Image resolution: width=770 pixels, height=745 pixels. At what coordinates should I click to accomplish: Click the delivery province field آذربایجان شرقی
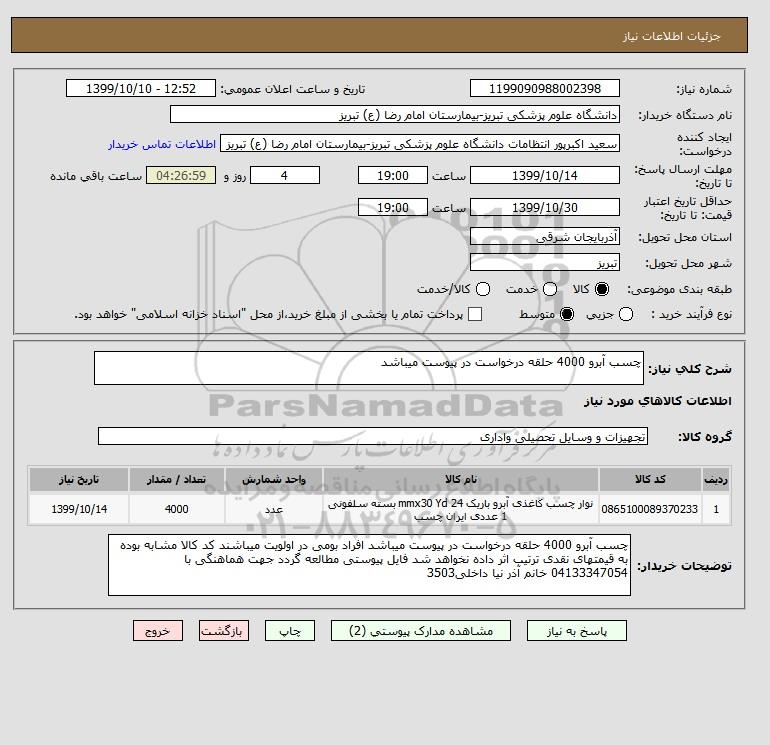[x=545, y=237]
